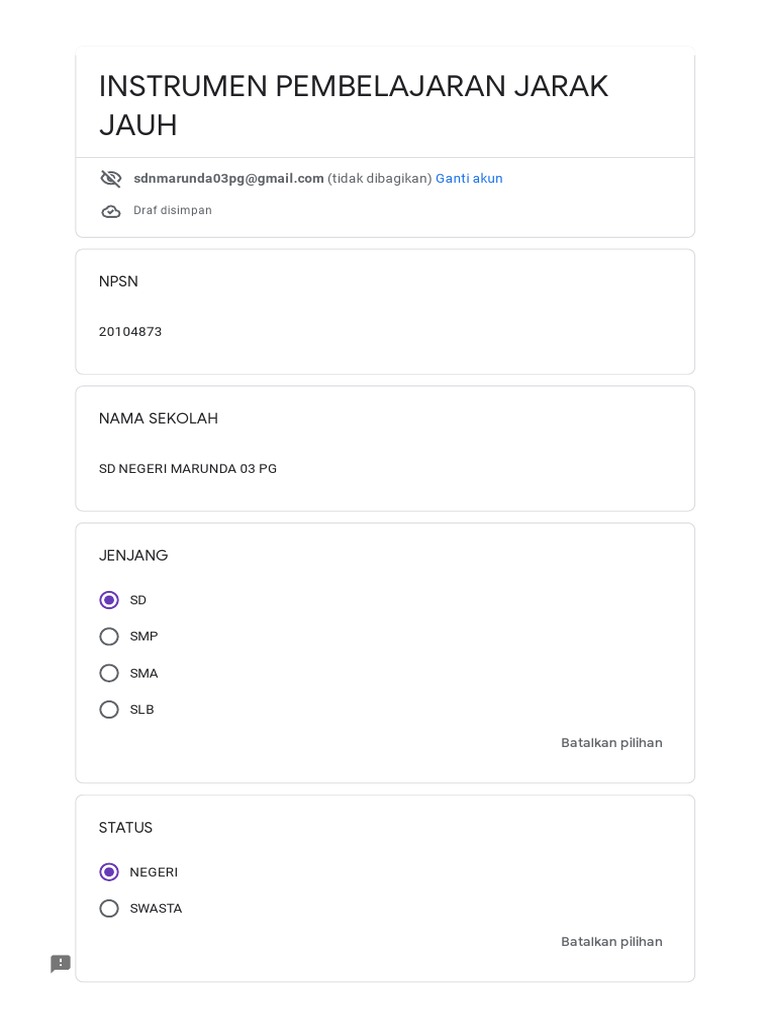Click the NPSN field value 20104873

pyautogui.click(x=130, y=332)
